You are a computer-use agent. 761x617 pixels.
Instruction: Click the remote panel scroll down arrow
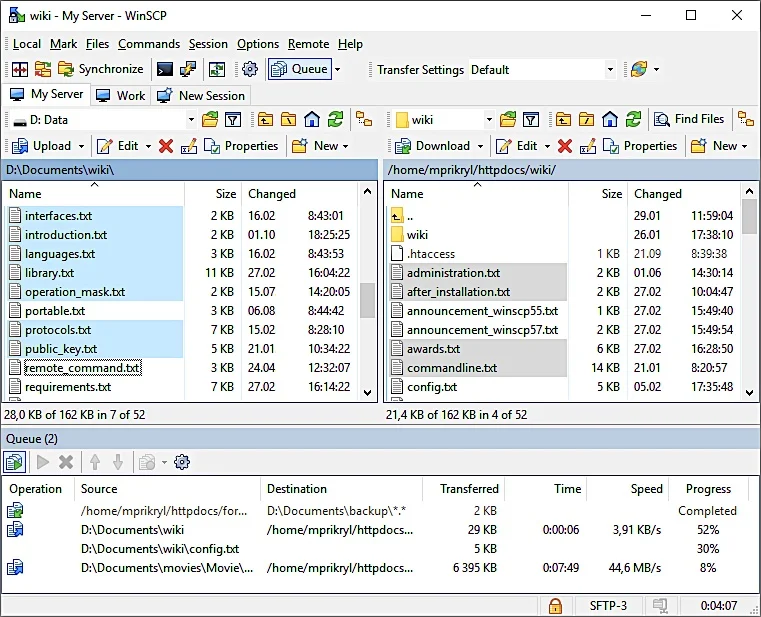[x=750, y=393]
